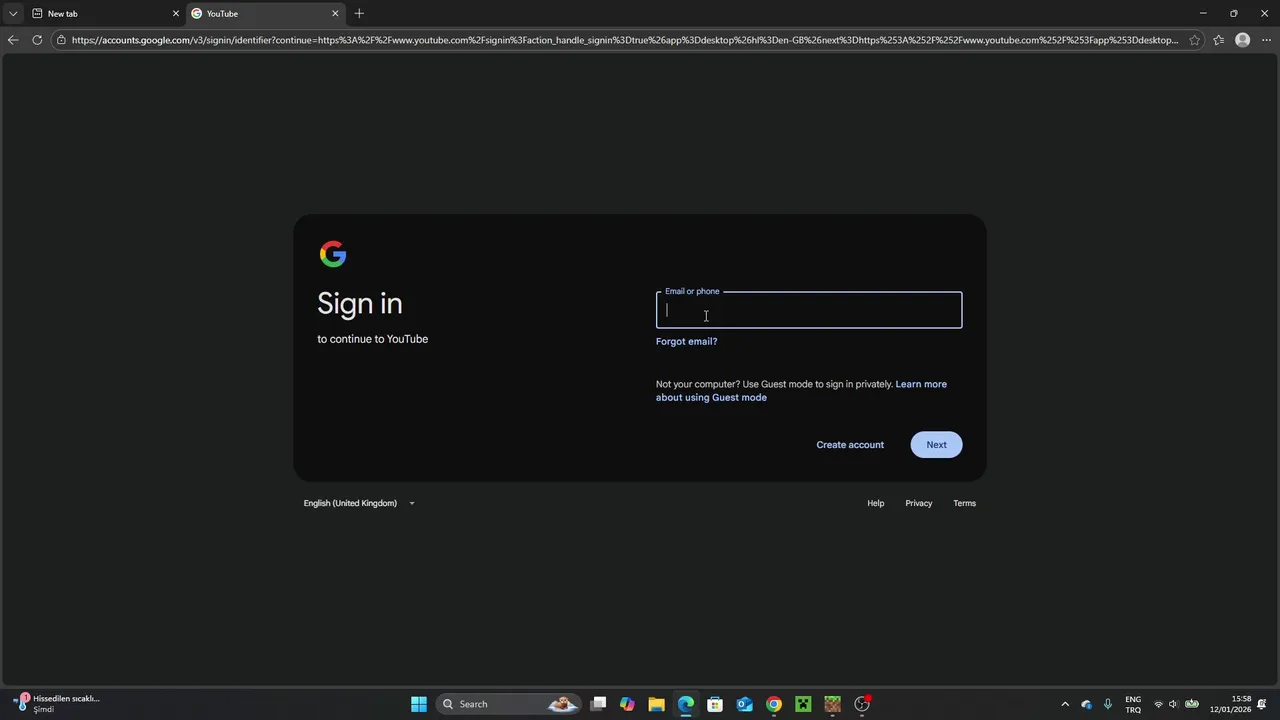
Task: Open a new browser tab with plus button
Action: (359, 14)
